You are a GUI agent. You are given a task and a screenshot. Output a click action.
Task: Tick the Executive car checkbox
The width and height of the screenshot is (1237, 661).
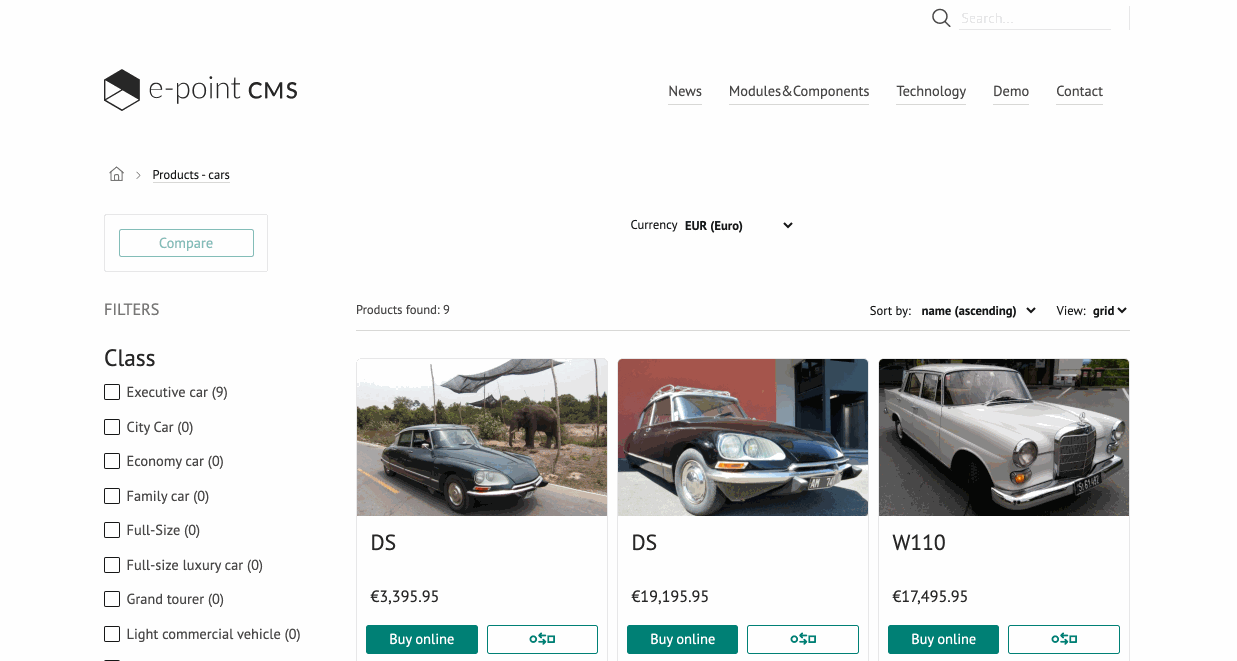click(112, 392)
